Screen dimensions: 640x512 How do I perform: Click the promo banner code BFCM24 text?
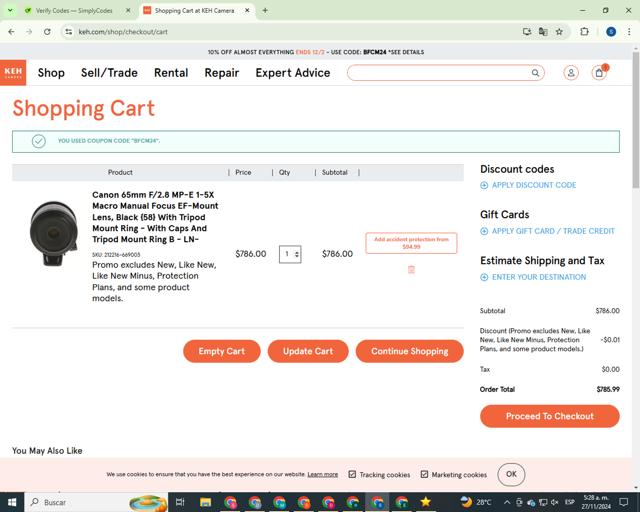click(374, 52)
